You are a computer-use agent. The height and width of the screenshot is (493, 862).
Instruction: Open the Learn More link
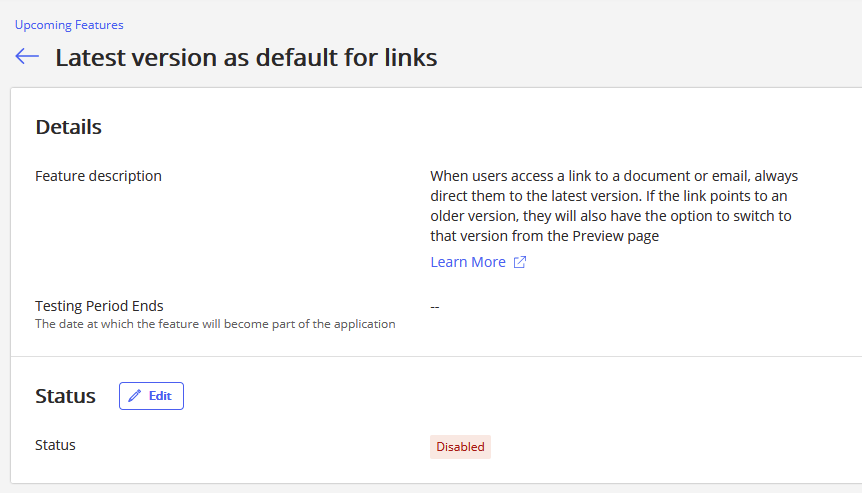pos(468,262)
